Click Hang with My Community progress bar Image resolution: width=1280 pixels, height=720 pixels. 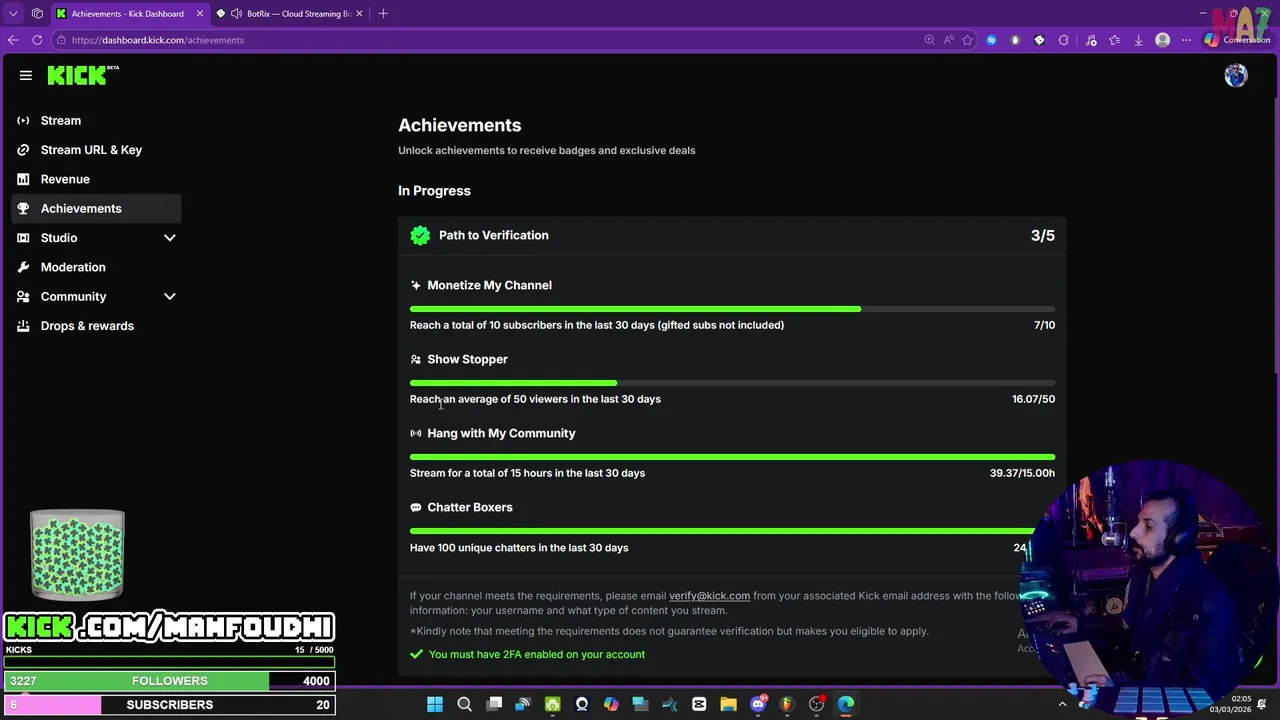[732, 457]
